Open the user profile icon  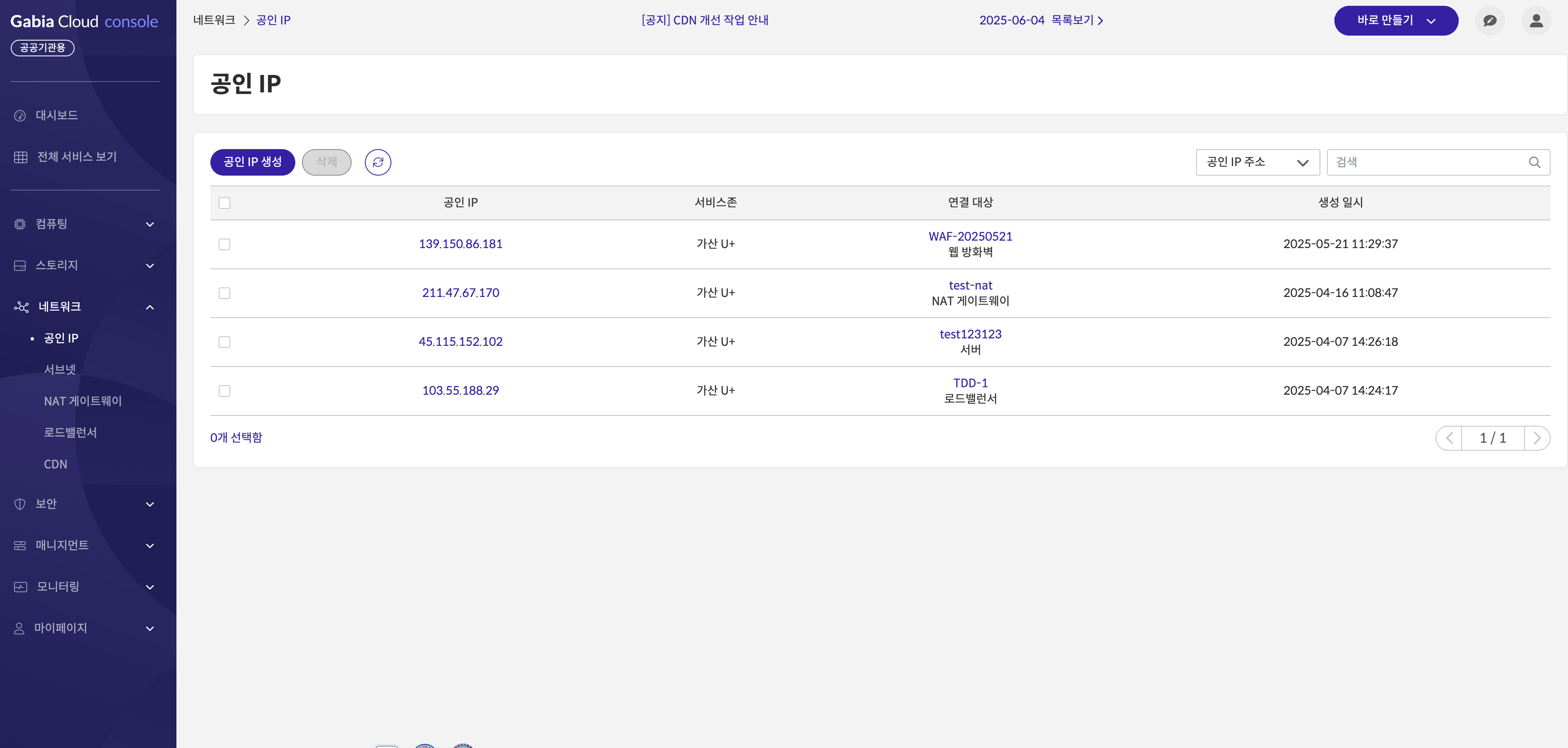[x=1536, y=21]
